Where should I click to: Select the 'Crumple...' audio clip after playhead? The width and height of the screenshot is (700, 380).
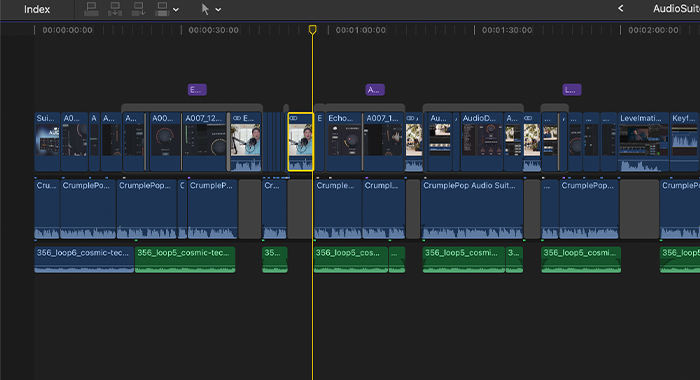tap(338, 209)
